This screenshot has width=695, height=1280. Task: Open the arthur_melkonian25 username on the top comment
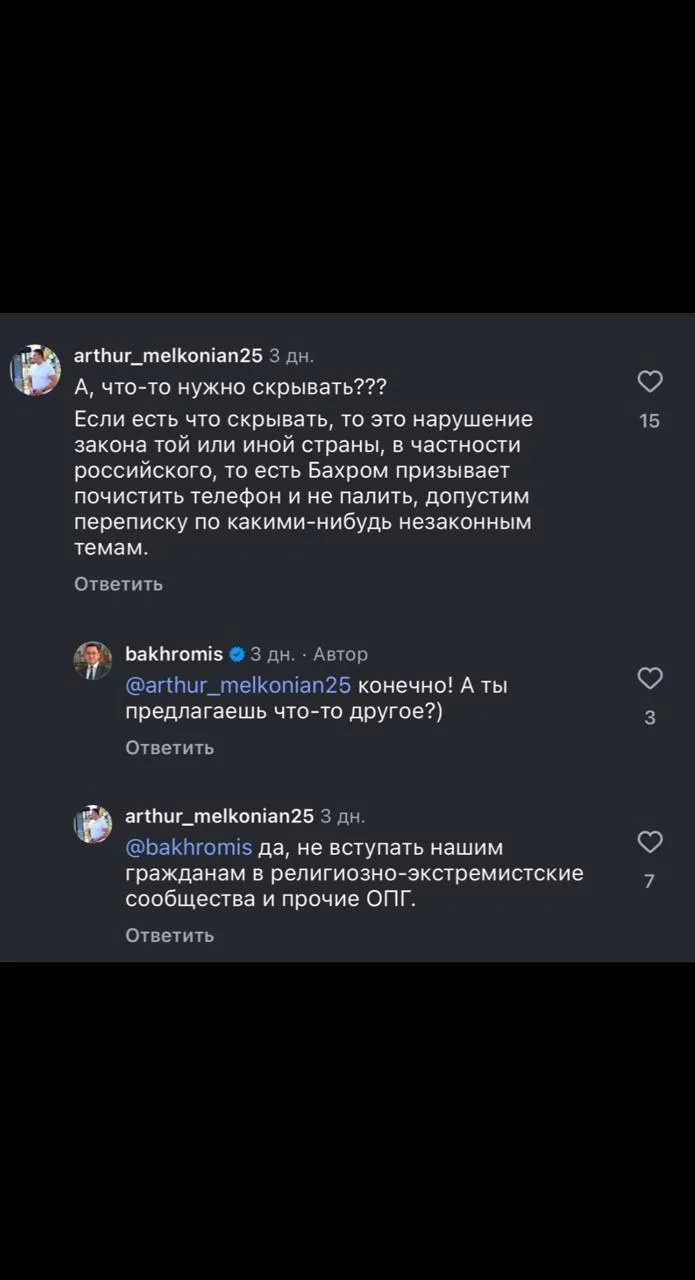(168, 355)
